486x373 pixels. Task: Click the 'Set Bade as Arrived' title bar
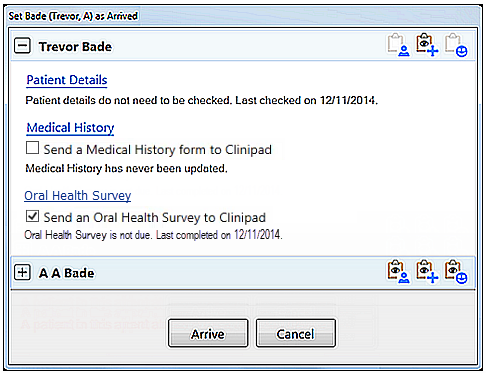pyautogui.click(x=73, y=16)
